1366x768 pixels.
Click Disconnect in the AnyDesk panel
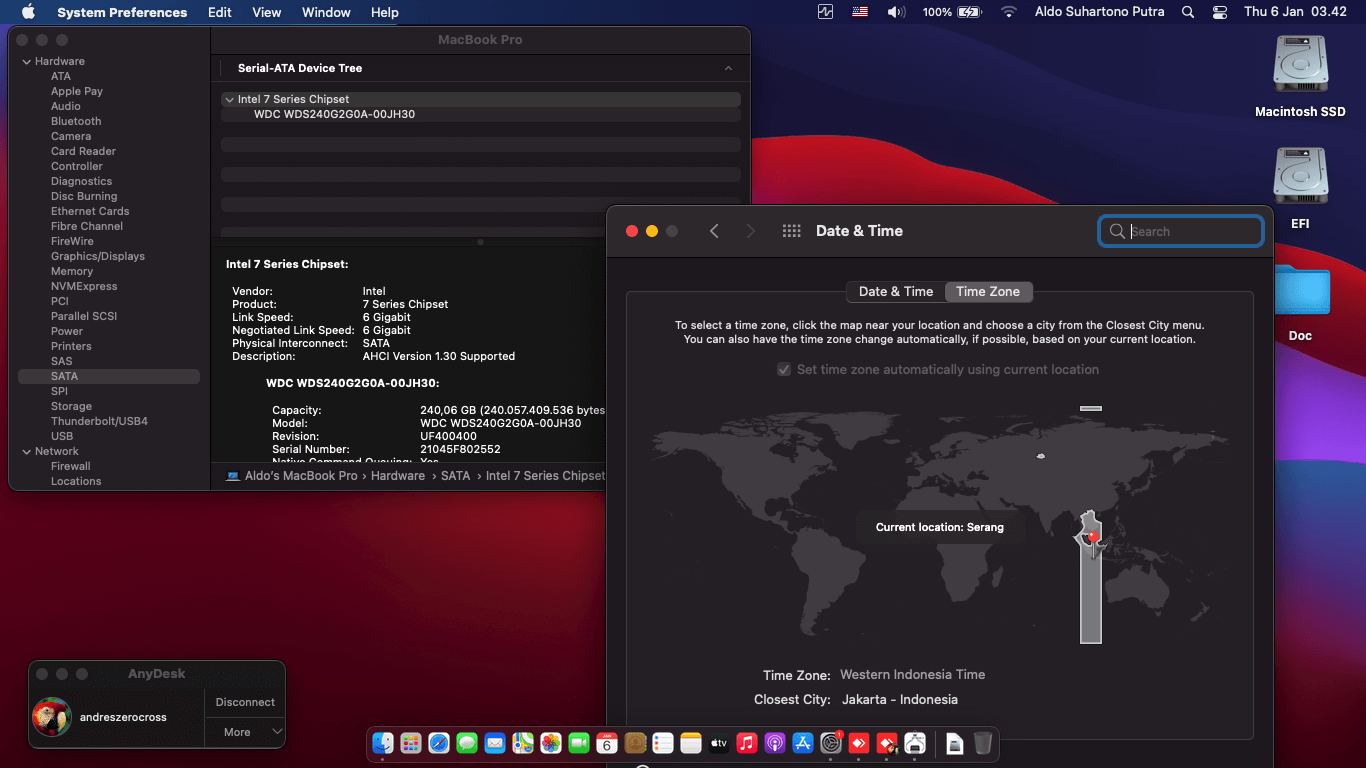pyautogui.click(x=245, y=702)
